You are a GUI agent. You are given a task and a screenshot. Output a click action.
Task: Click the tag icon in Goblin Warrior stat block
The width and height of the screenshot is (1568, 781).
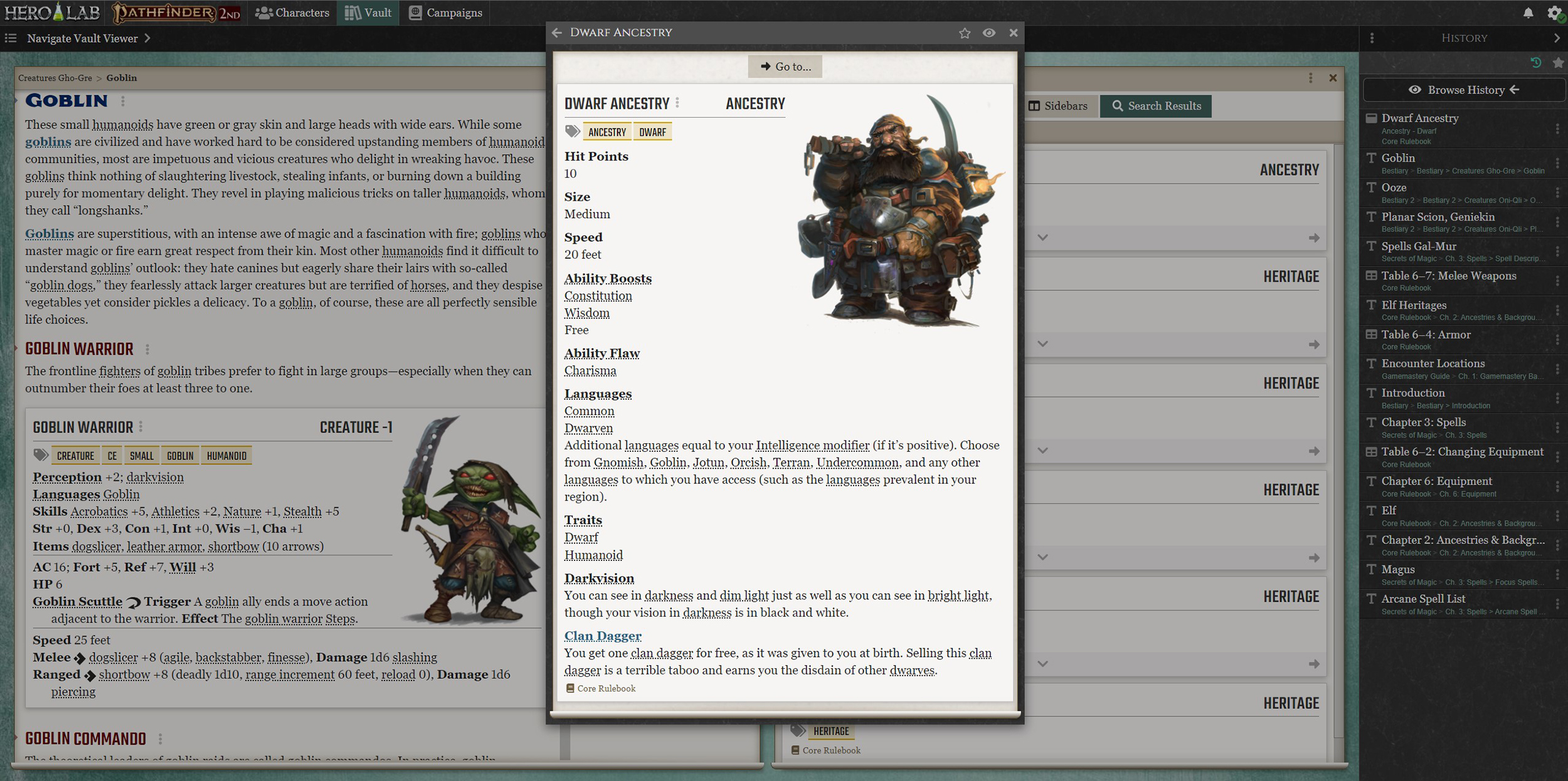(x=41, y=455)
